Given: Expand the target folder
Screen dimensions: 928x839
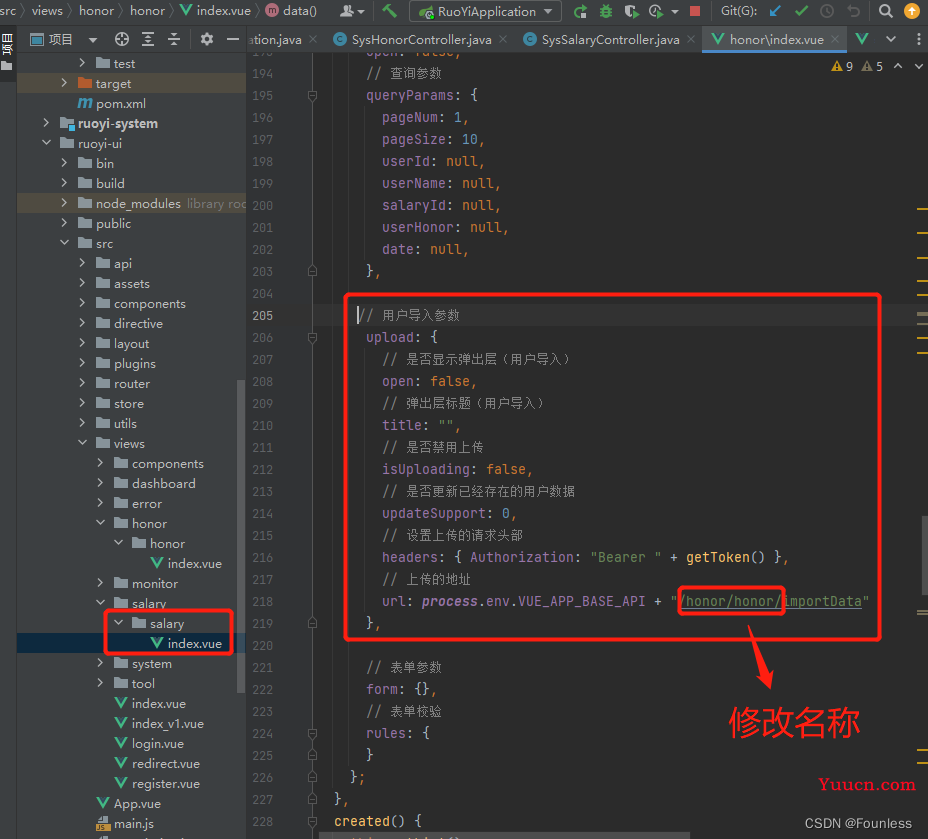Looking at the screenshot, I should pos(64,83).
